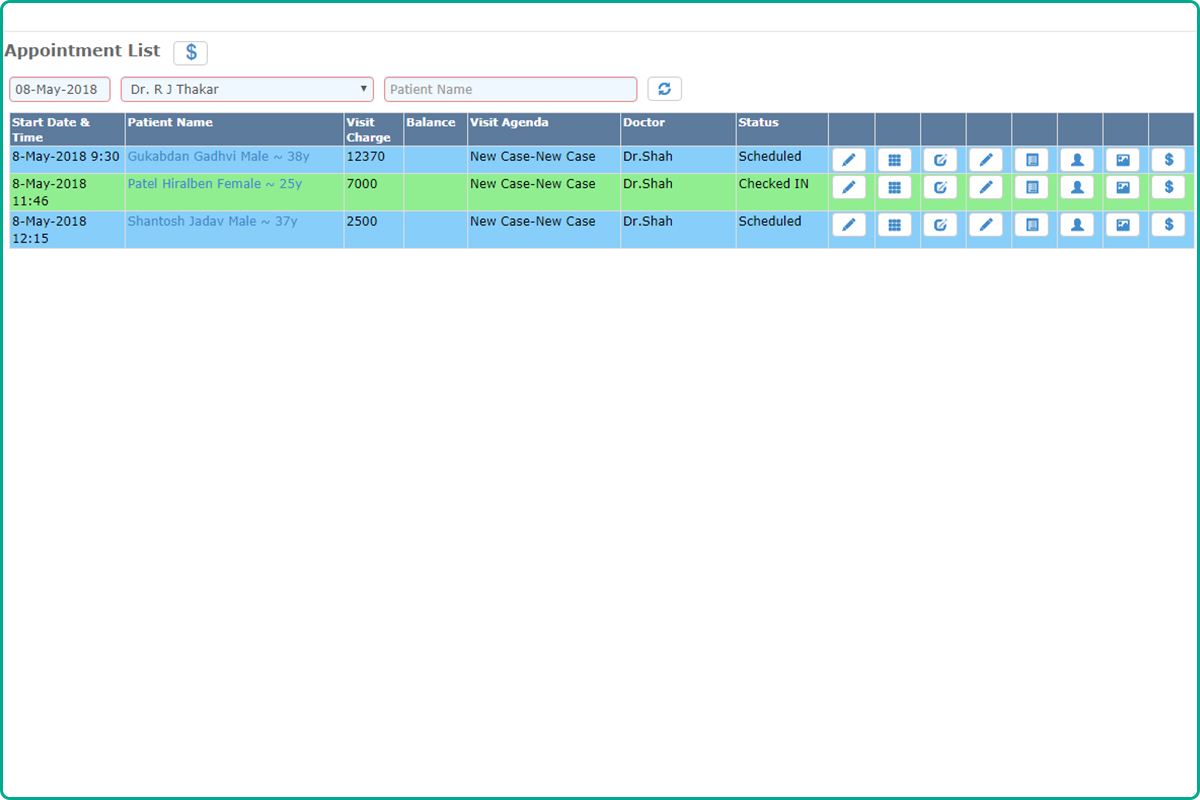1200x800 pixels.
Task: Click person icon in Gukabdan Gadhvi's row
Action: 1077,160
